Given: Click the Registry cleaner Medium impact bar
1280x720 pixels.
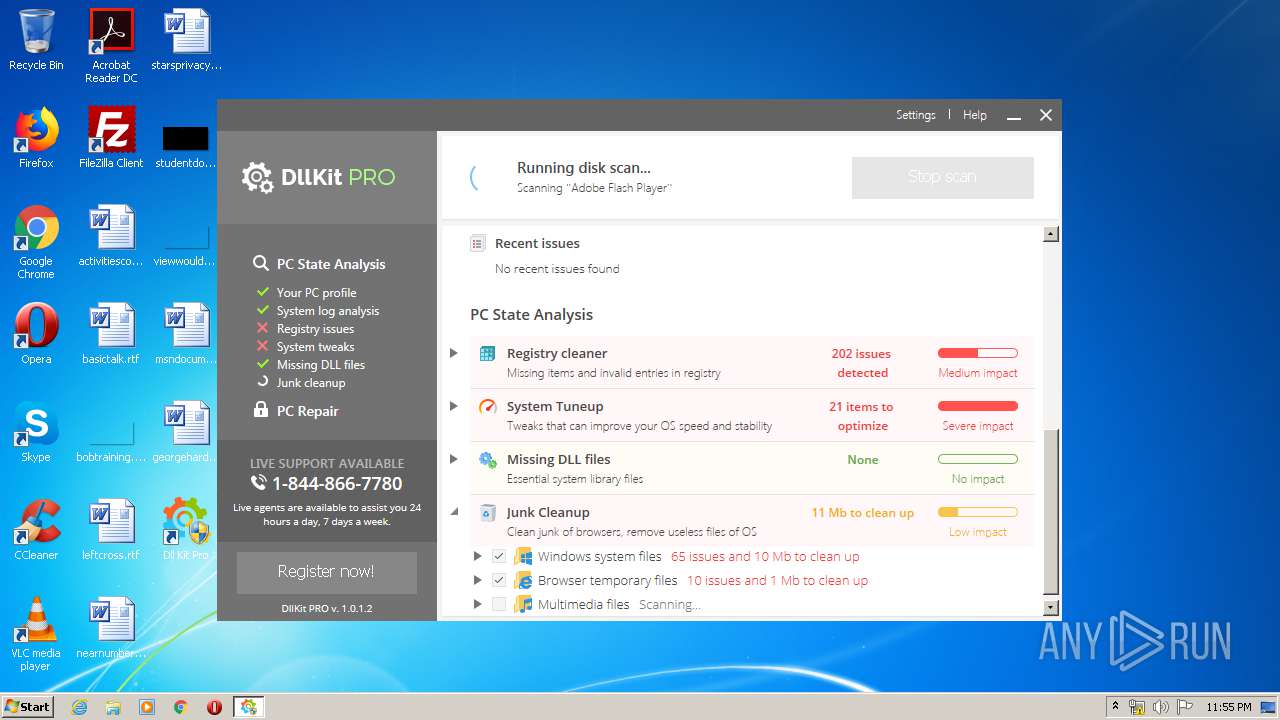Looking at the screenshot, I should [x=977, y=353].
